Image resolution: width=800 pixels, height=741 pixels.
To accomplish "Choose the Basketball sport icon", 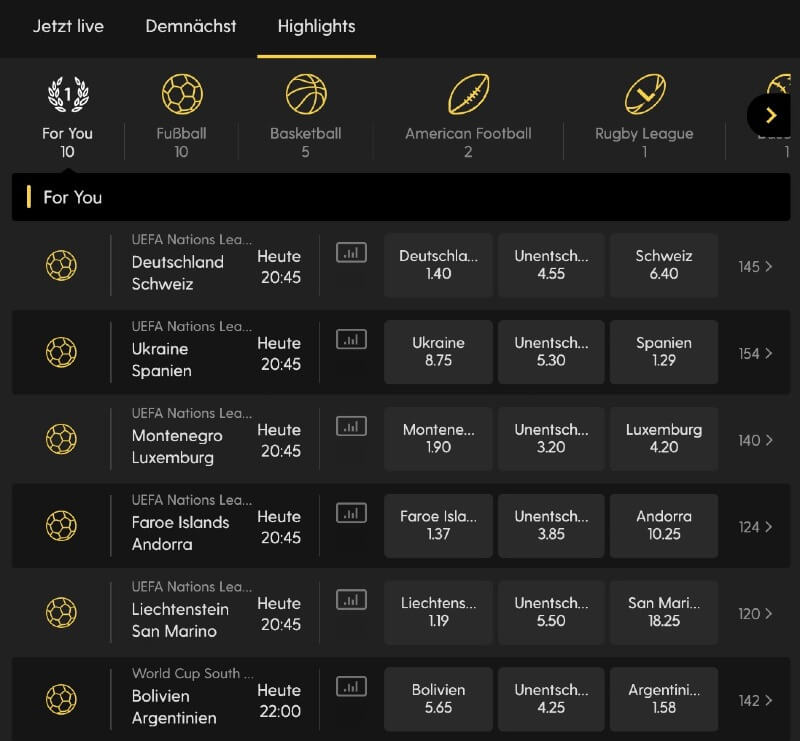I will 306,95.
